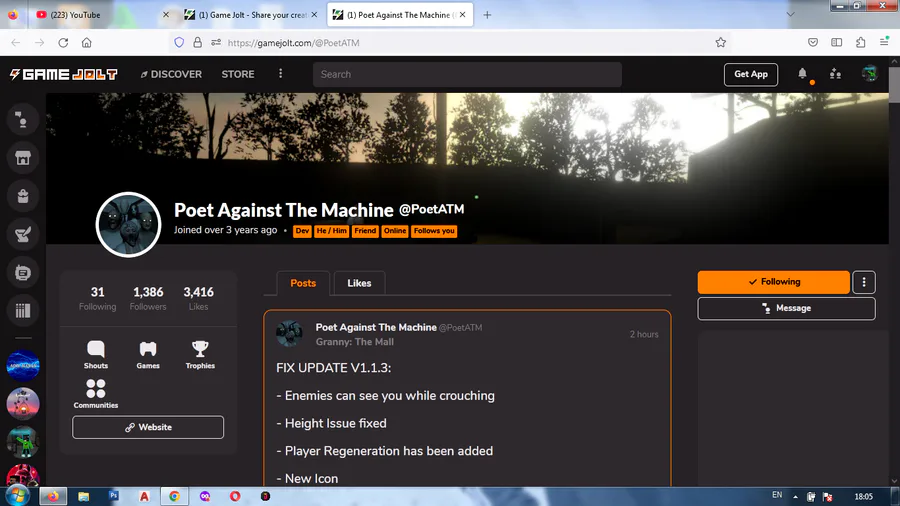Open the user's Website link
900x506 pixels.
[x=148, y=427]
